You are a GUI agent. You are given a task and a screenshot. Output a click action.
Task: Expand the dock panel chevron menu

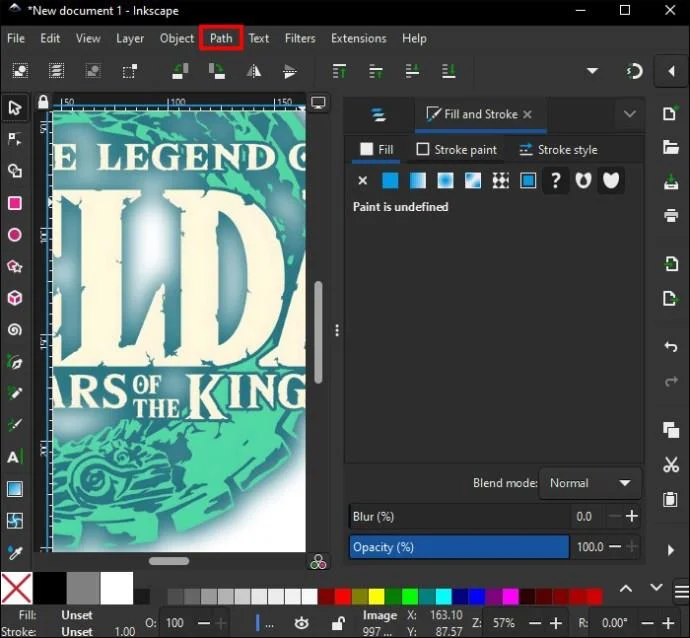630,114
